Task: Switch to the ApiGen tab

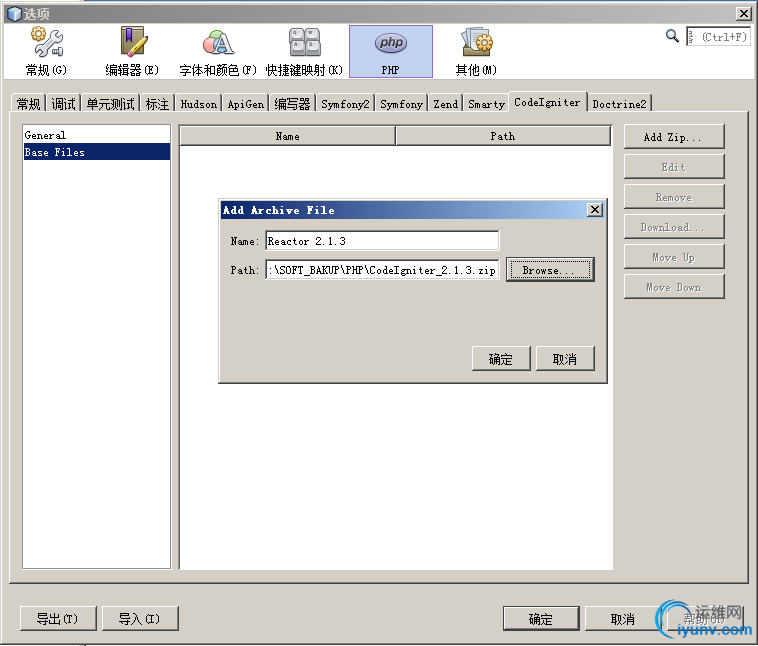Action: click(246, 103)
